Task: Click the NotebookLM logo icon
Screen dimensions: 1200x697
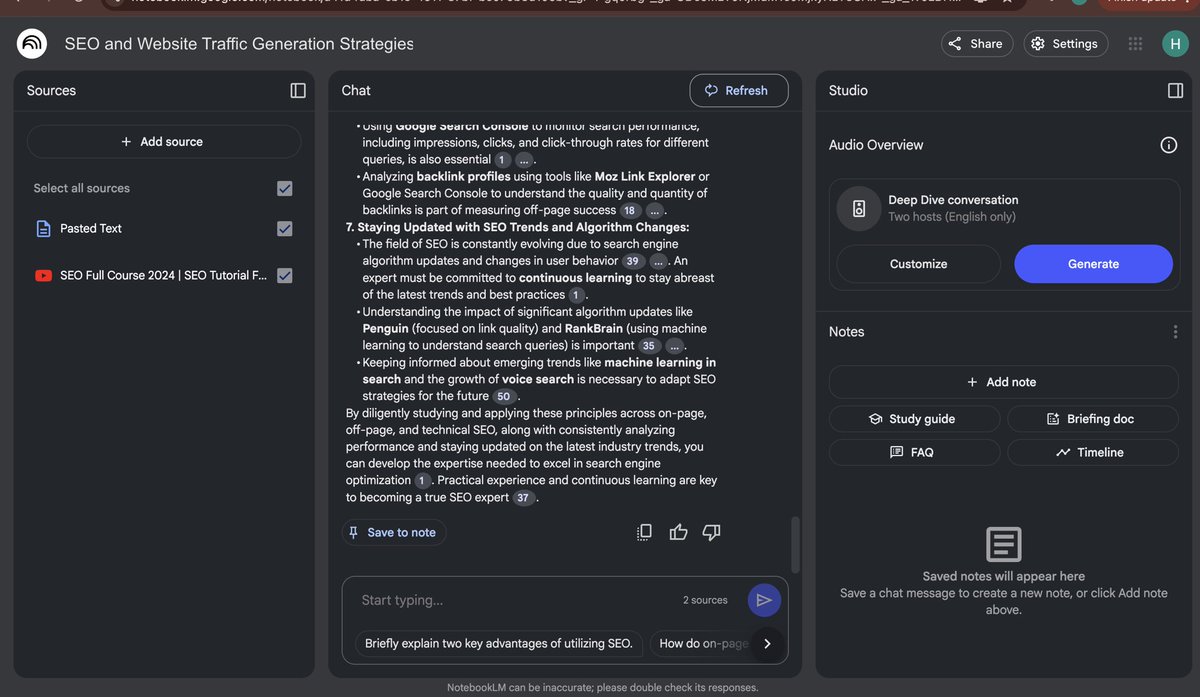Action: point(32,44)
